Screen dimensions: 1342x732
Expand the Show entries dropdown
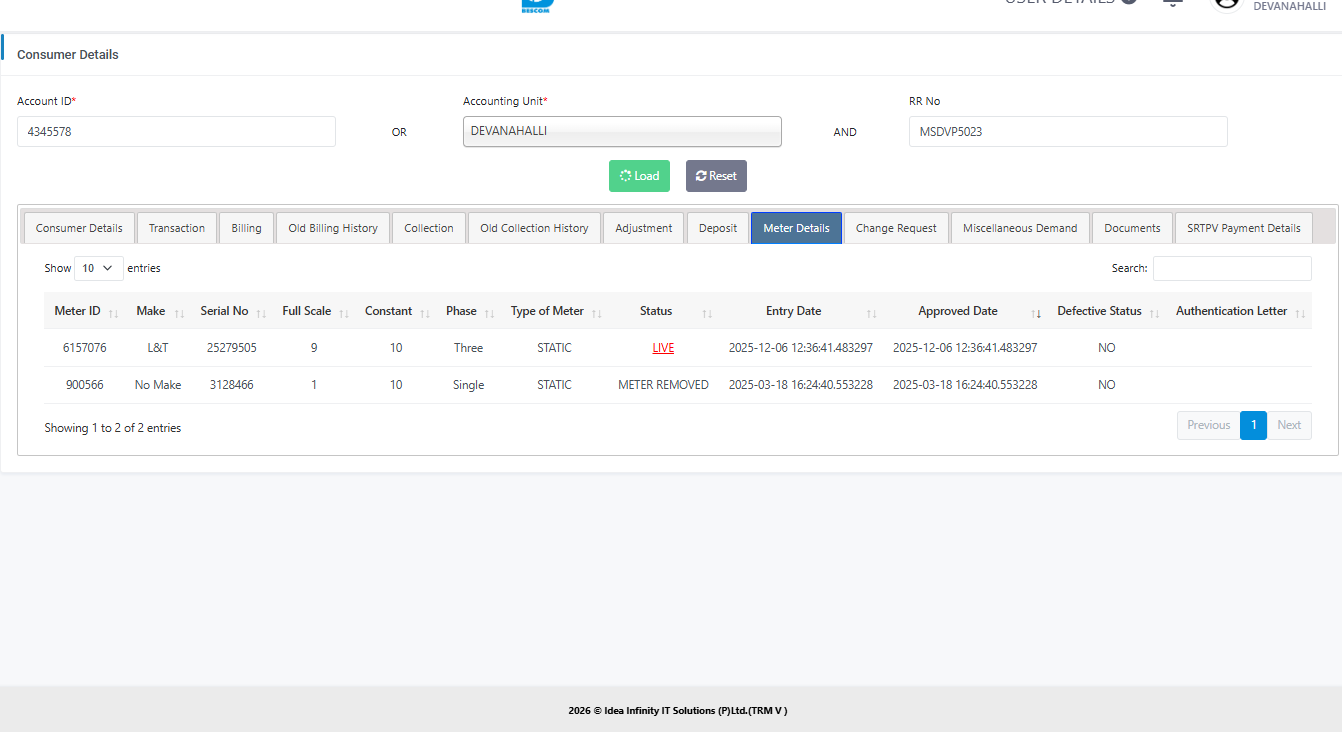coord(98,268)
